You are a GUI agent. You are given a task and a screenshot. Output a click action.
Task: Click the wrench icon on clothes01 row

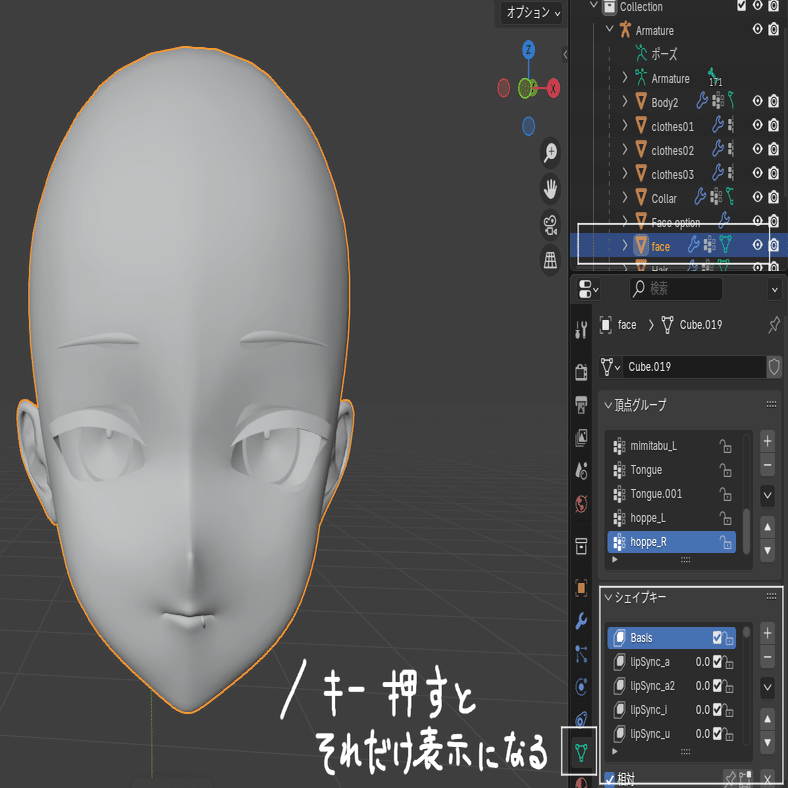coord(718,125)
